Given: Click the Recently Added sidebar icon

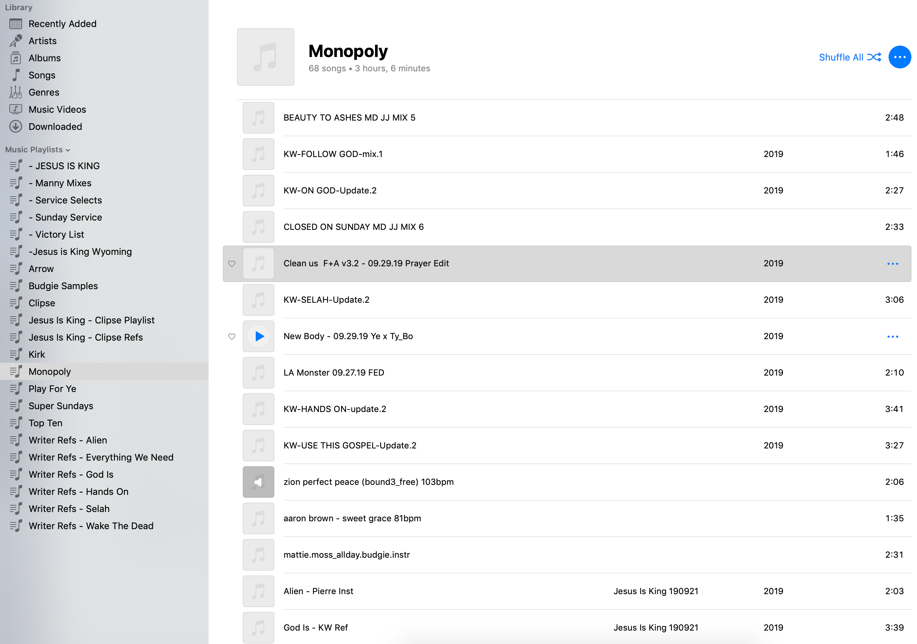Looking at the screenshot, I should [x=16, y=24].
